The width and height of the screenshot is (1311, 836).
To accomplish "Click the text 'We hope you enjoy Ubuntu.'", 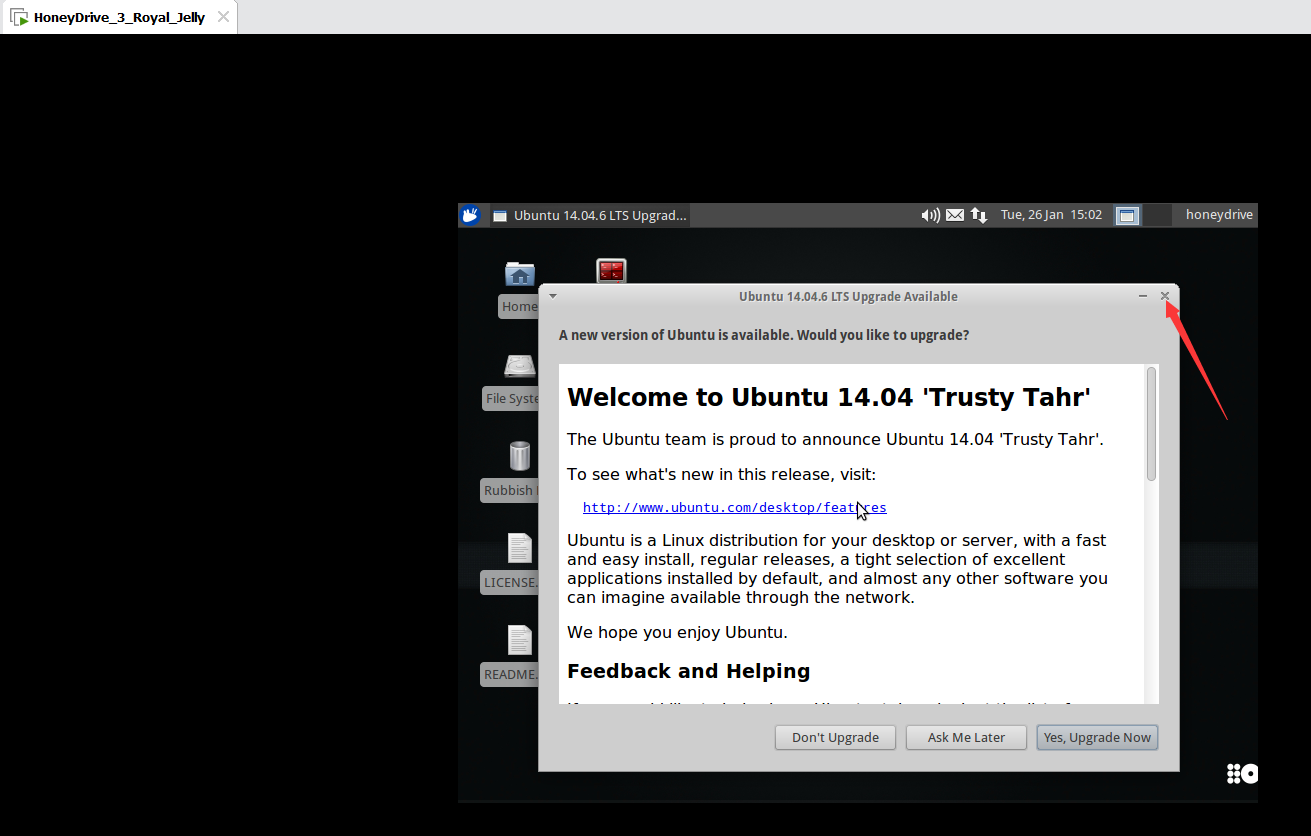I will coord(677,632).
